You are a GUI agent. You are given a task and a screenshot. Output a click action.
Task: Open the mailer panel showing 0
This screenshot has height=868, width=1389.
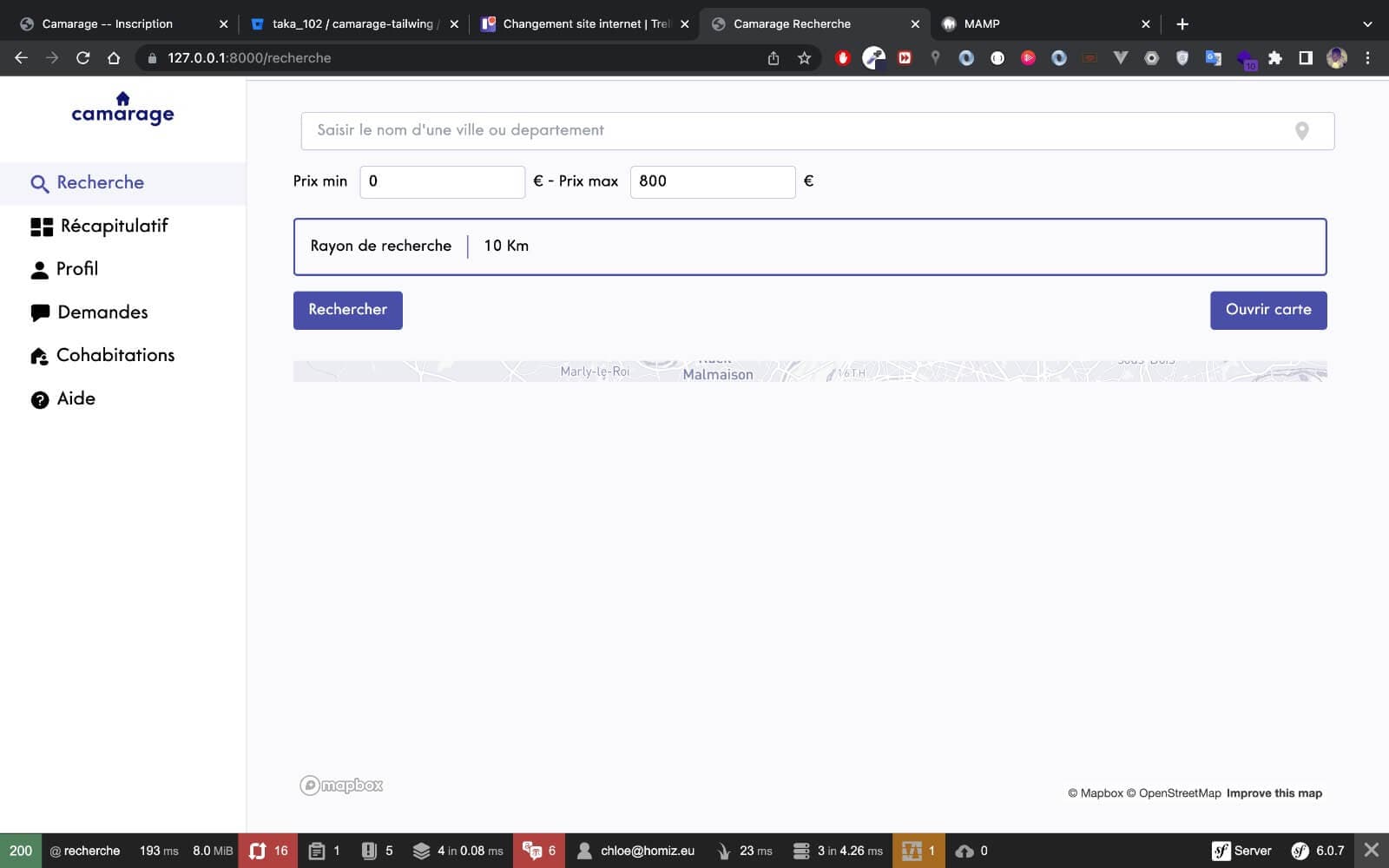click(971, 851)
